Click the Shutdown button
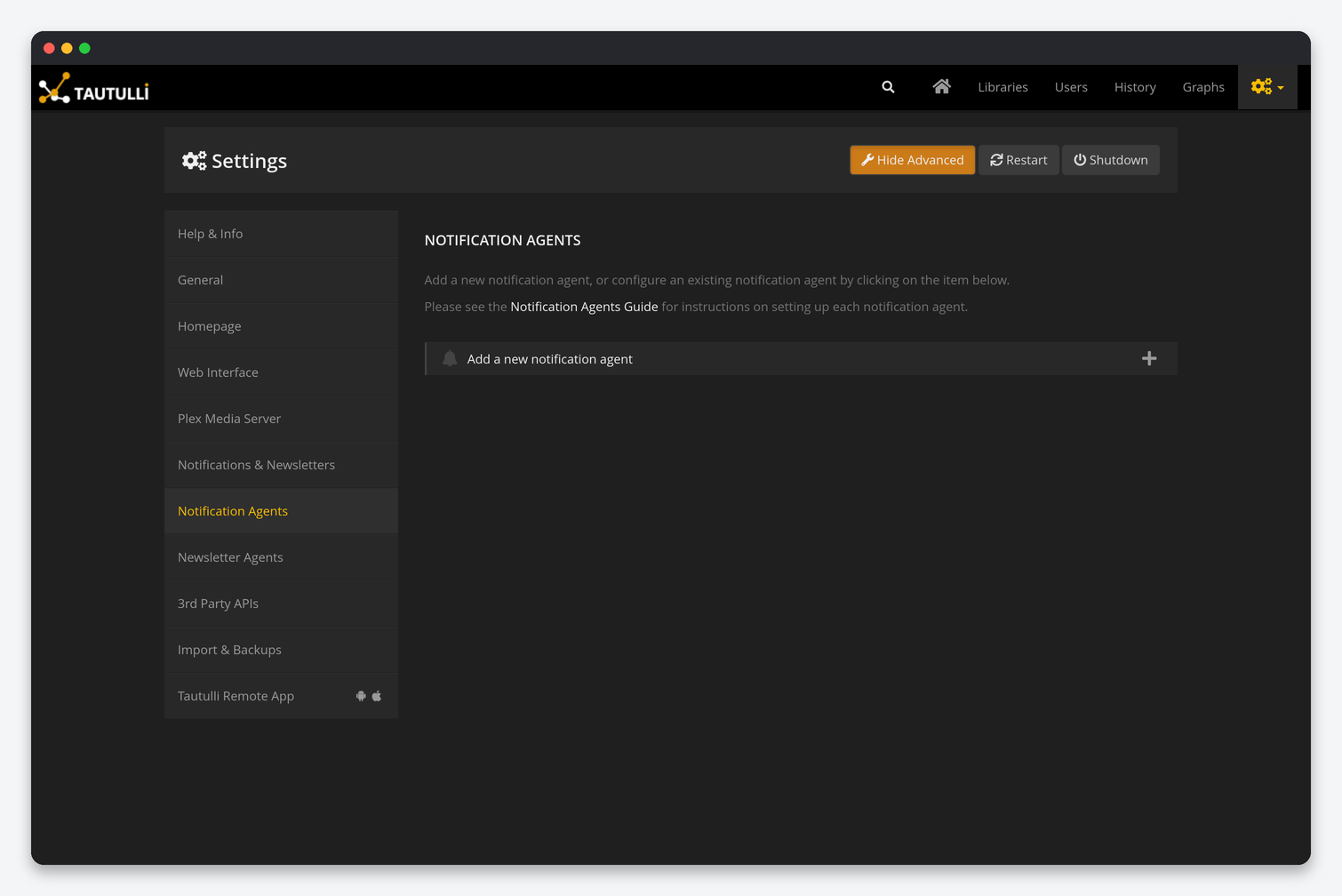 coord(1110,160)
